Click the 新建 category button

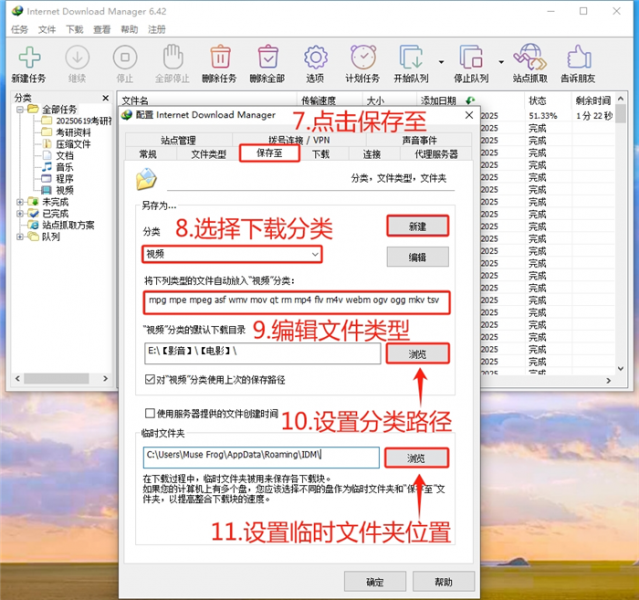click(418, 226)
